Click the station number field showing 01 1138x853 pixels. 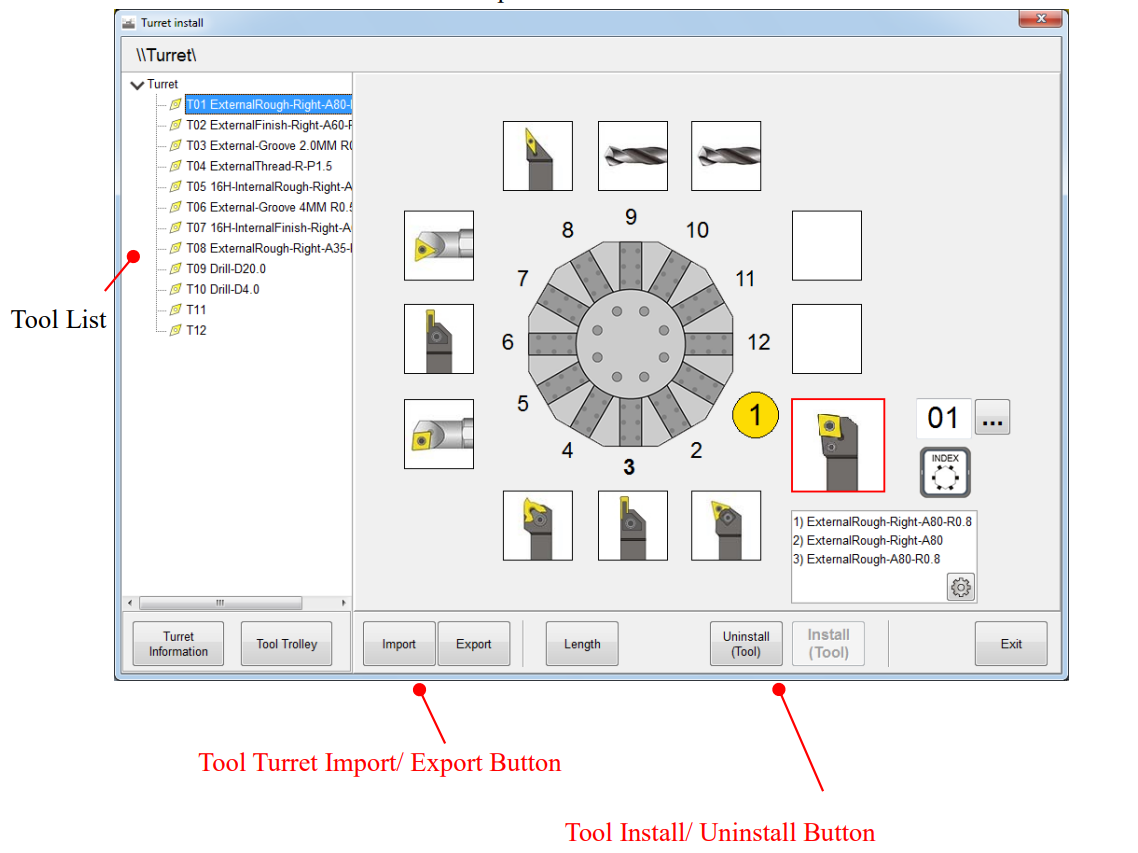pyautogui.click(x=943, y=418)
